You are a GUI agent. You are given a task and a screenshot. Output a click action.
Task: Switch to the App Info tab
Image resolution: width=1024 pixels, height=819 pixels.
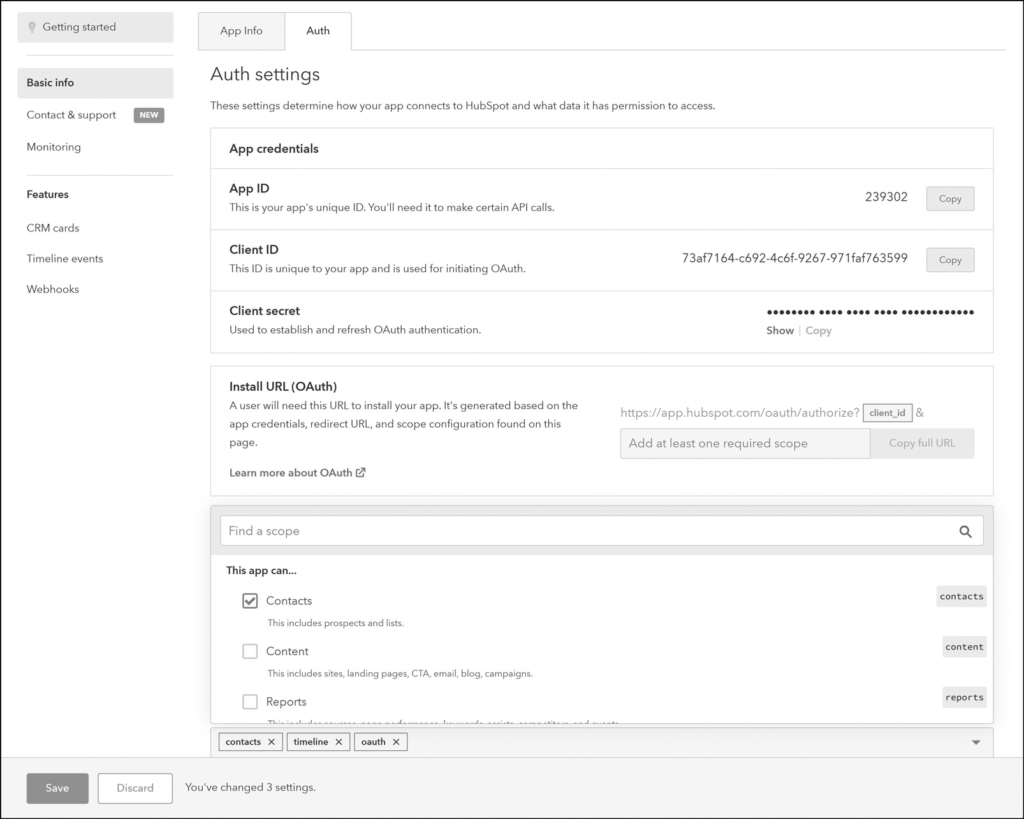tap(241, 31)
